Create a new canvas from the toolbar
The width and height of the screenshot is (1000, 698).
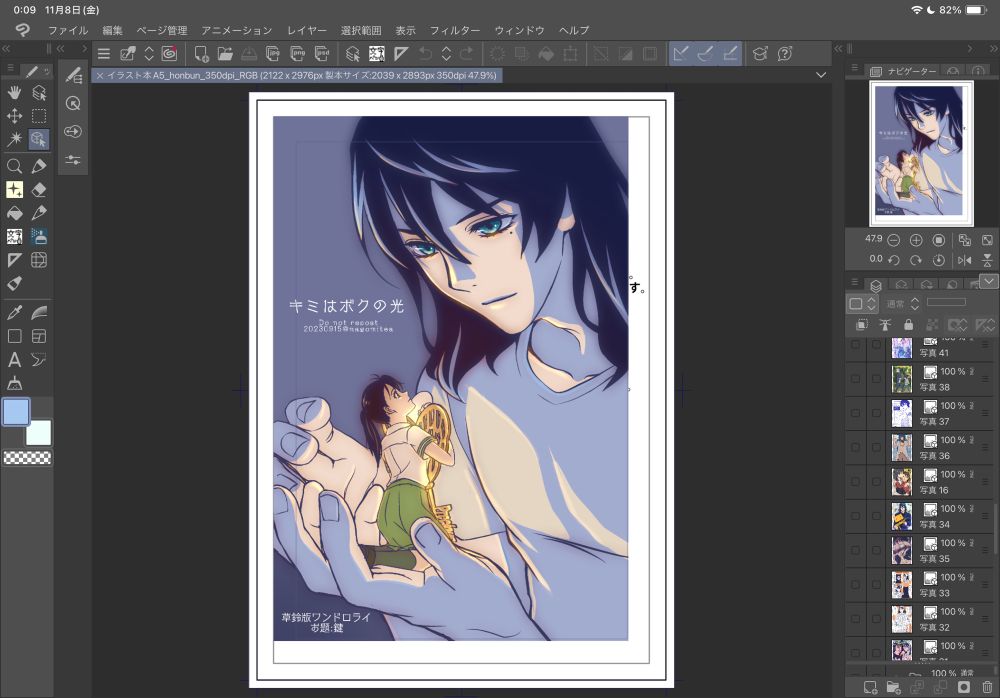click(x=202, y=54)
